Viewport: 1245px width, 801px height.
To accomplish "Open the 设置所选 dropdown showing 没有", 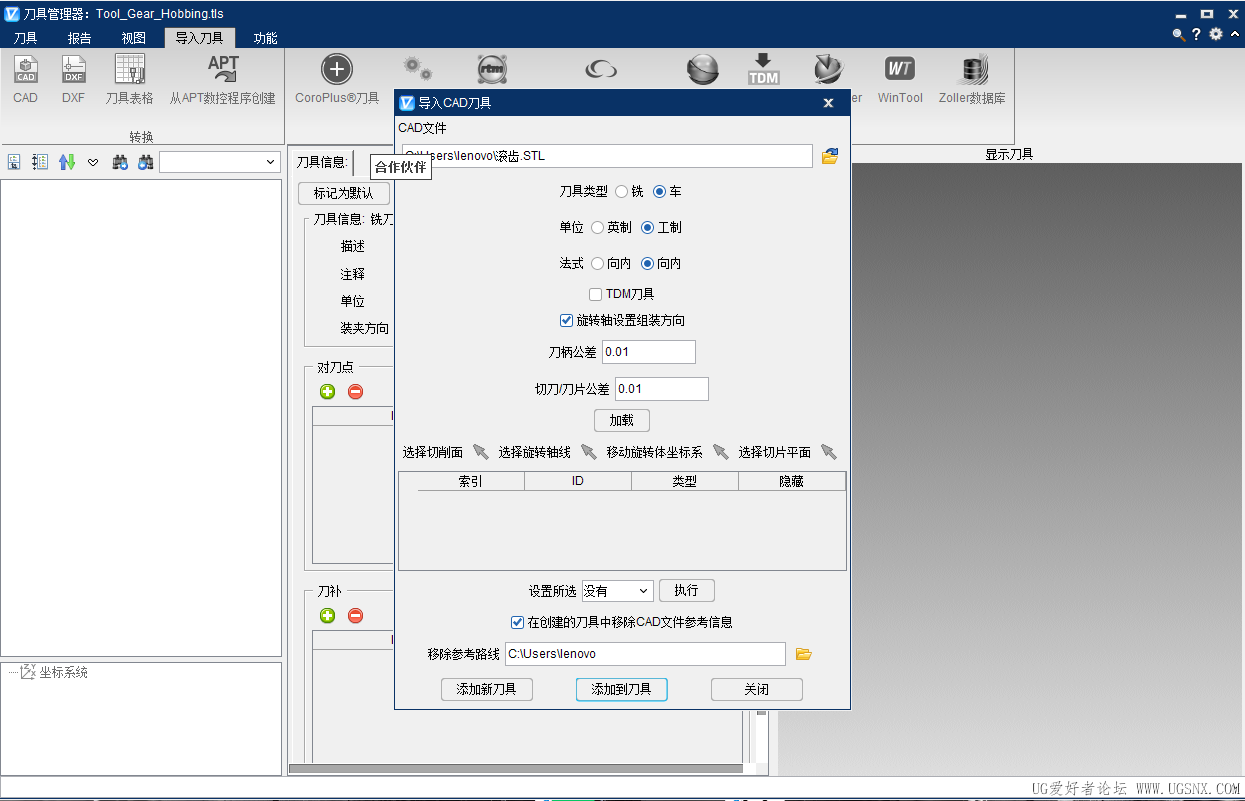I will tap(617, 591).
